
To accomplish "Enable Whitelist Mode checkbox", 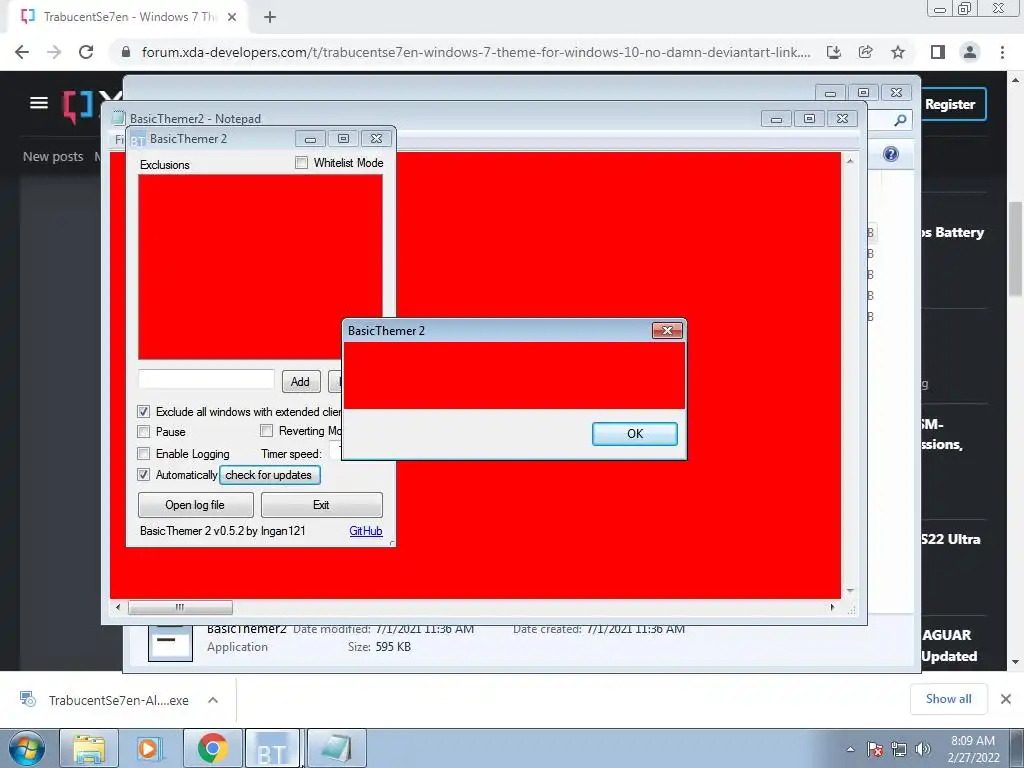I will (301, 163).
